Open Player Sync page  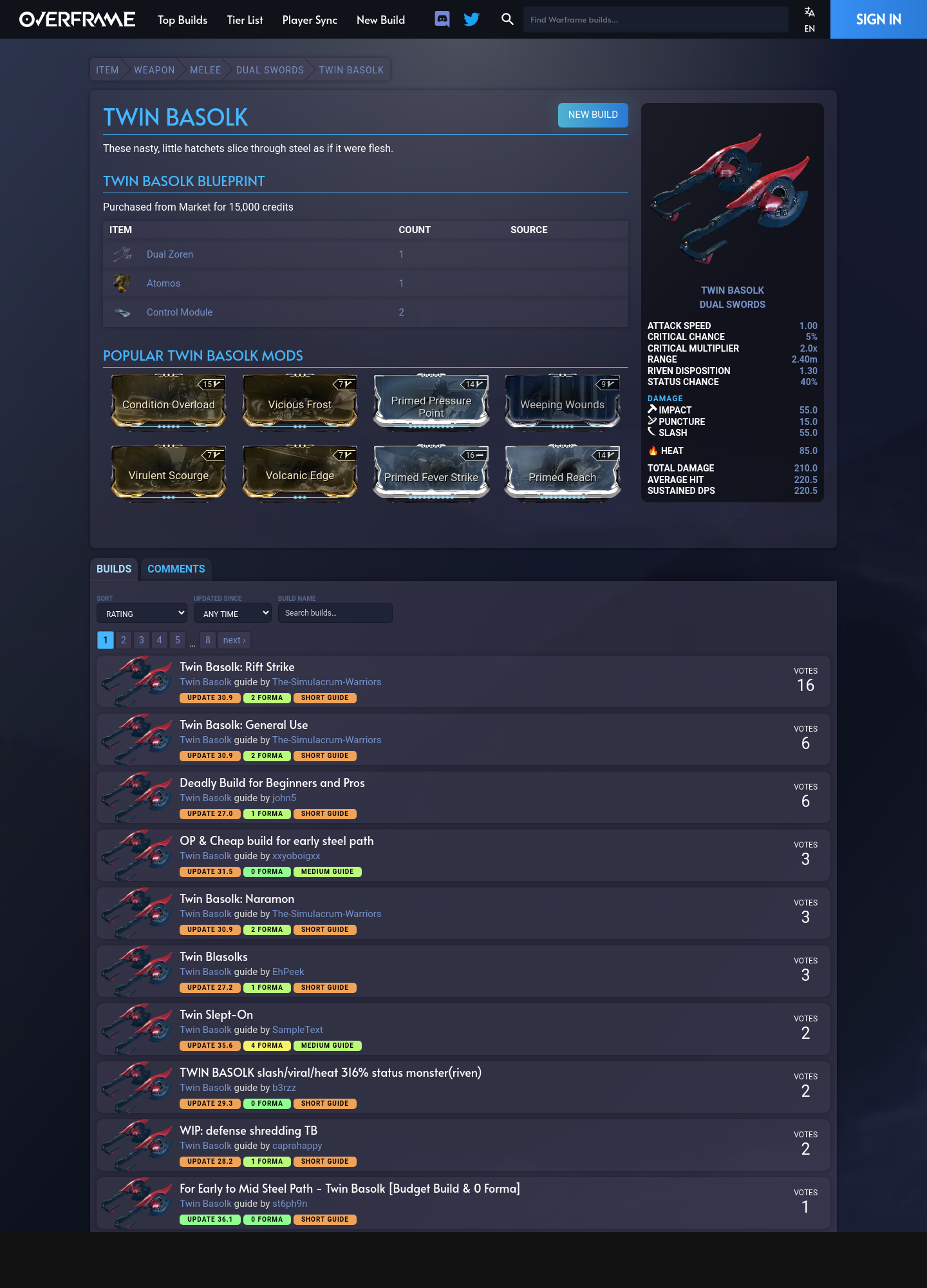point(310,20)
